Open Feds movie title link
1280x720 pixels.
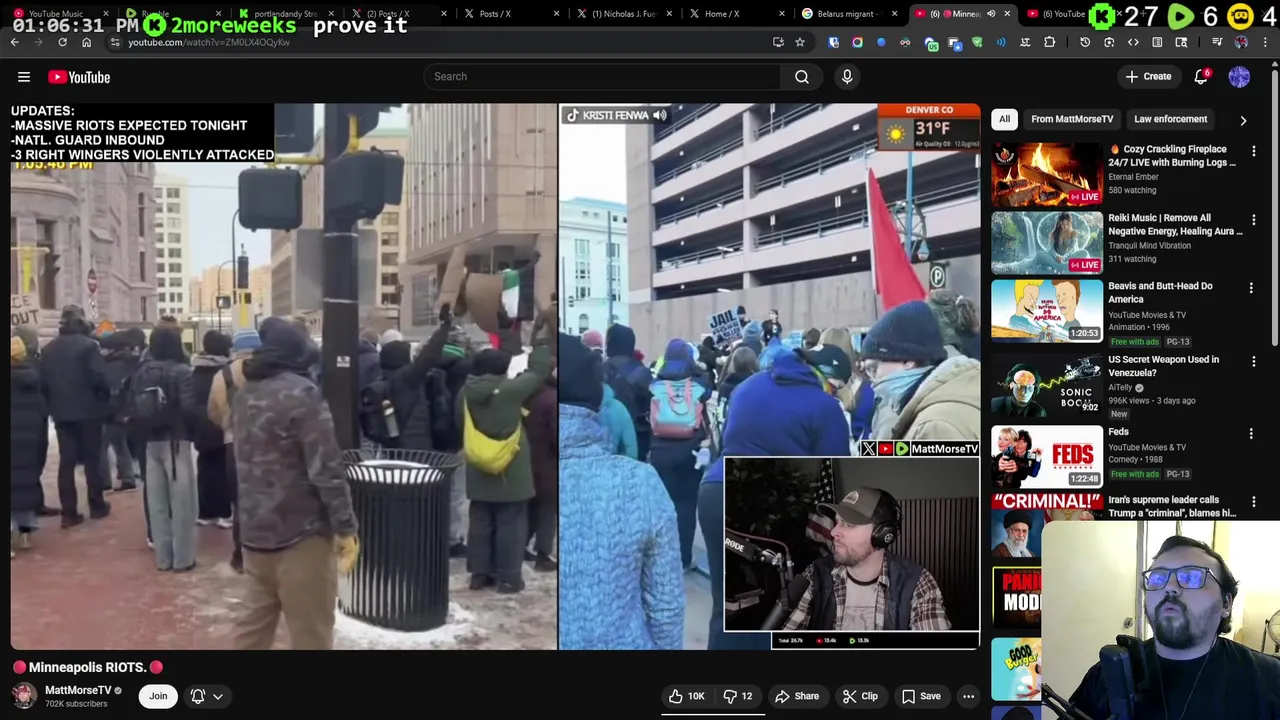pyautogui.click(x=1118, y=432)
